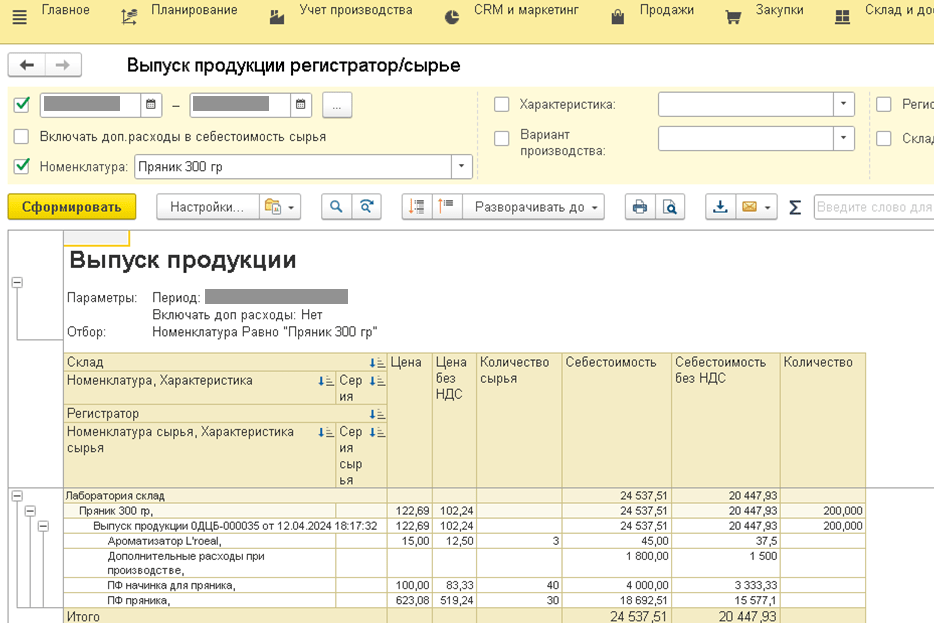Click the find next icon
This screenshot has height=623, width=934.
(x=366, y=207)
